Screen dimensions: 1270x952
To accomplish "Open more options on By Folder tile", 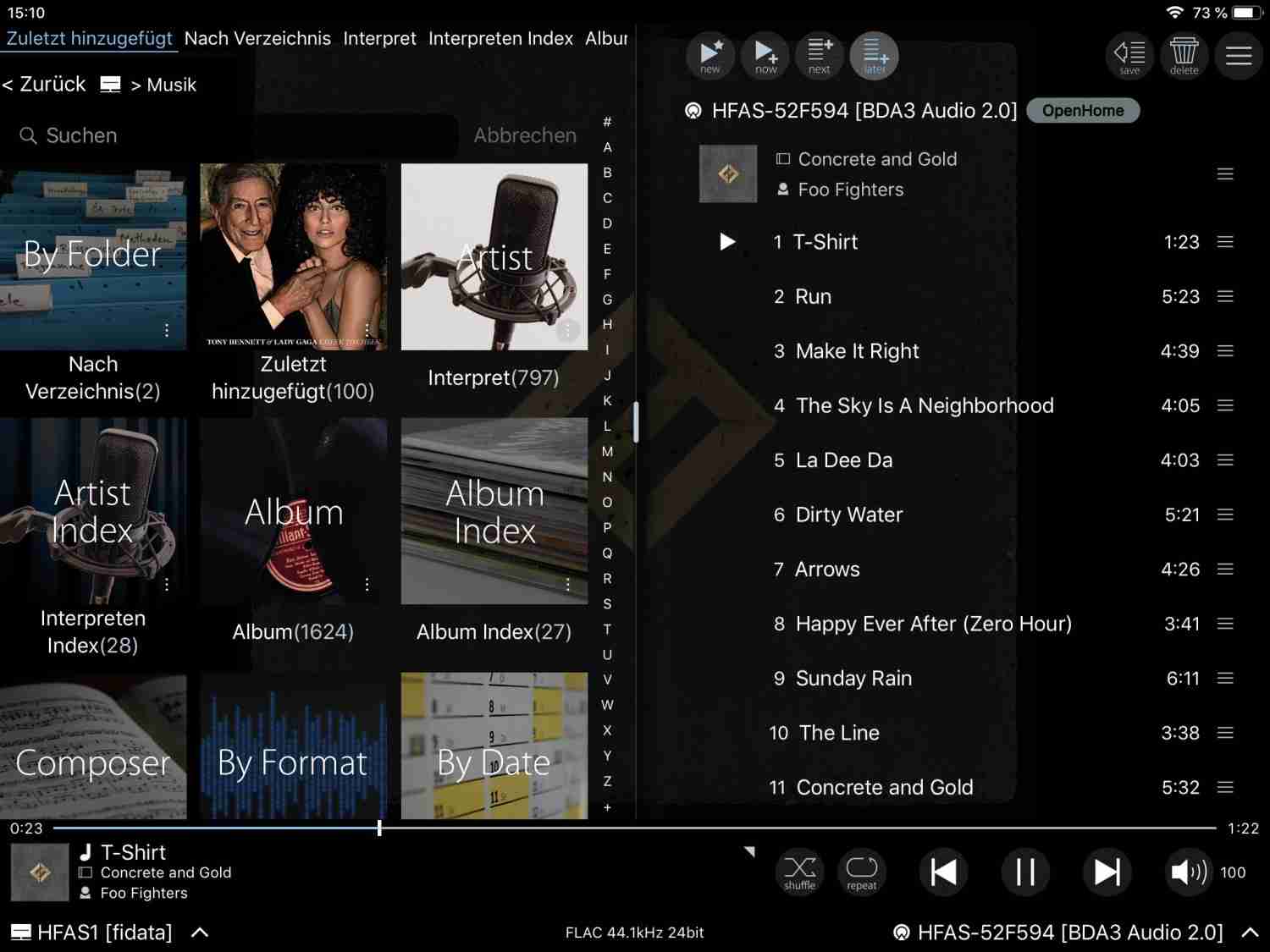I will click(x=167, y=330).
